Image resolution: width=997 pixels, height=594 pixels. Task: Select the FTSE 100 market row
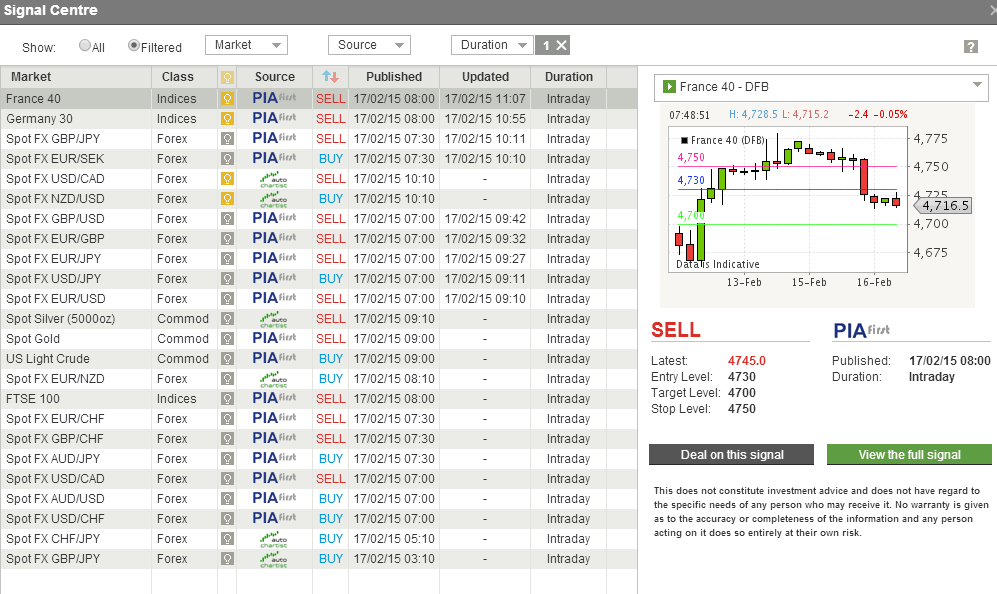click(319, 399)
